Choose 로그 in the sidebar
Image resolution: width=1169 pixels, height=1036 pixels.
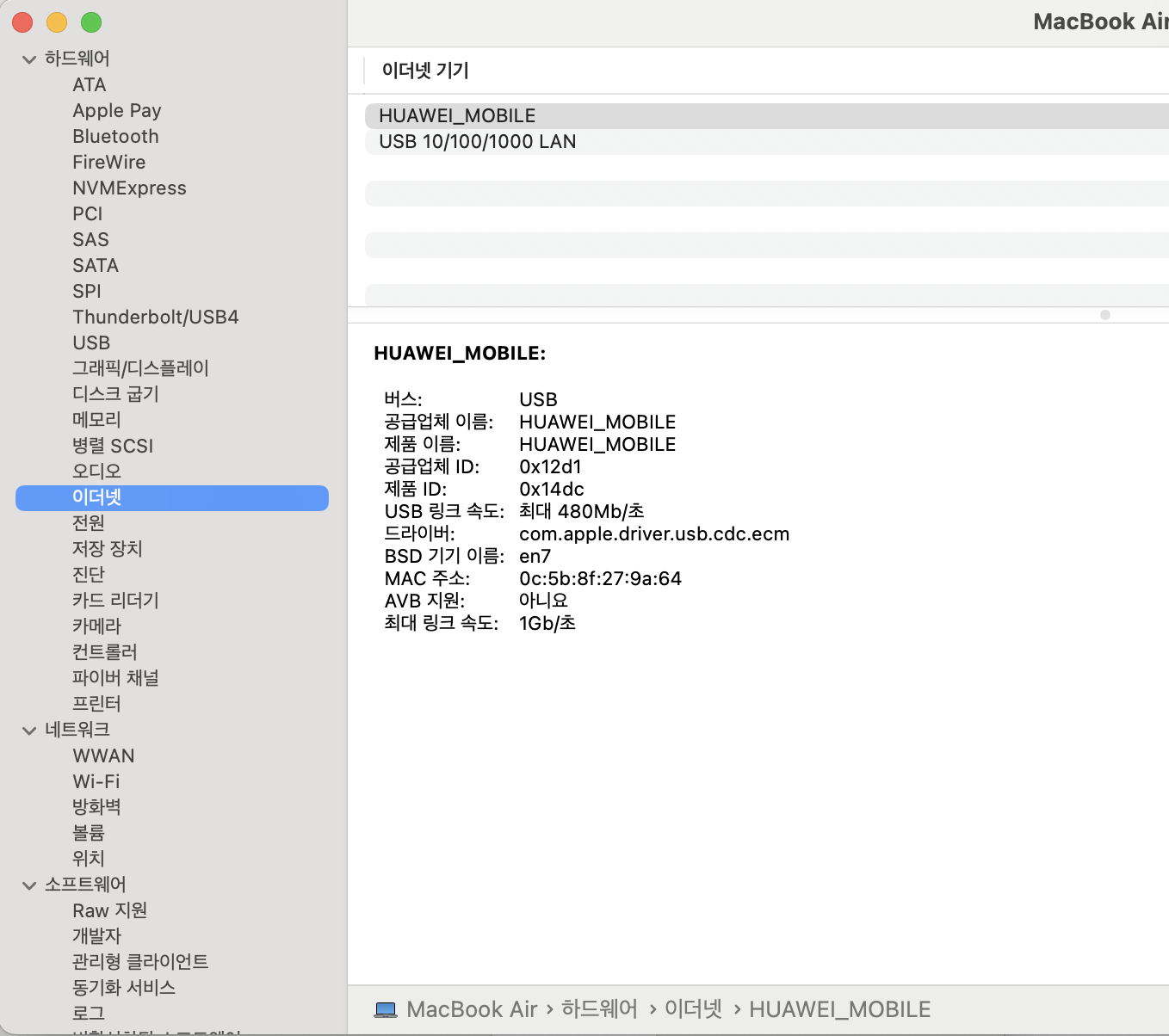click(89, 1014)
